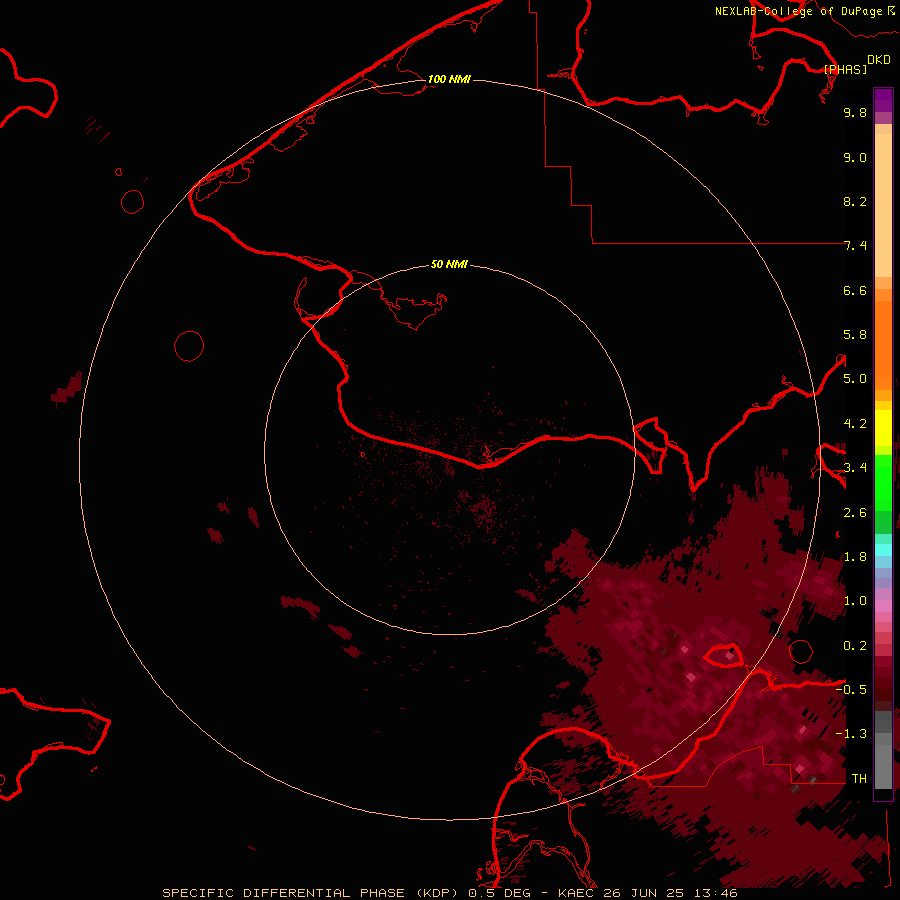Select the -0.5 scale label
The height and width of the screenshot is (900, 900).
851,690
